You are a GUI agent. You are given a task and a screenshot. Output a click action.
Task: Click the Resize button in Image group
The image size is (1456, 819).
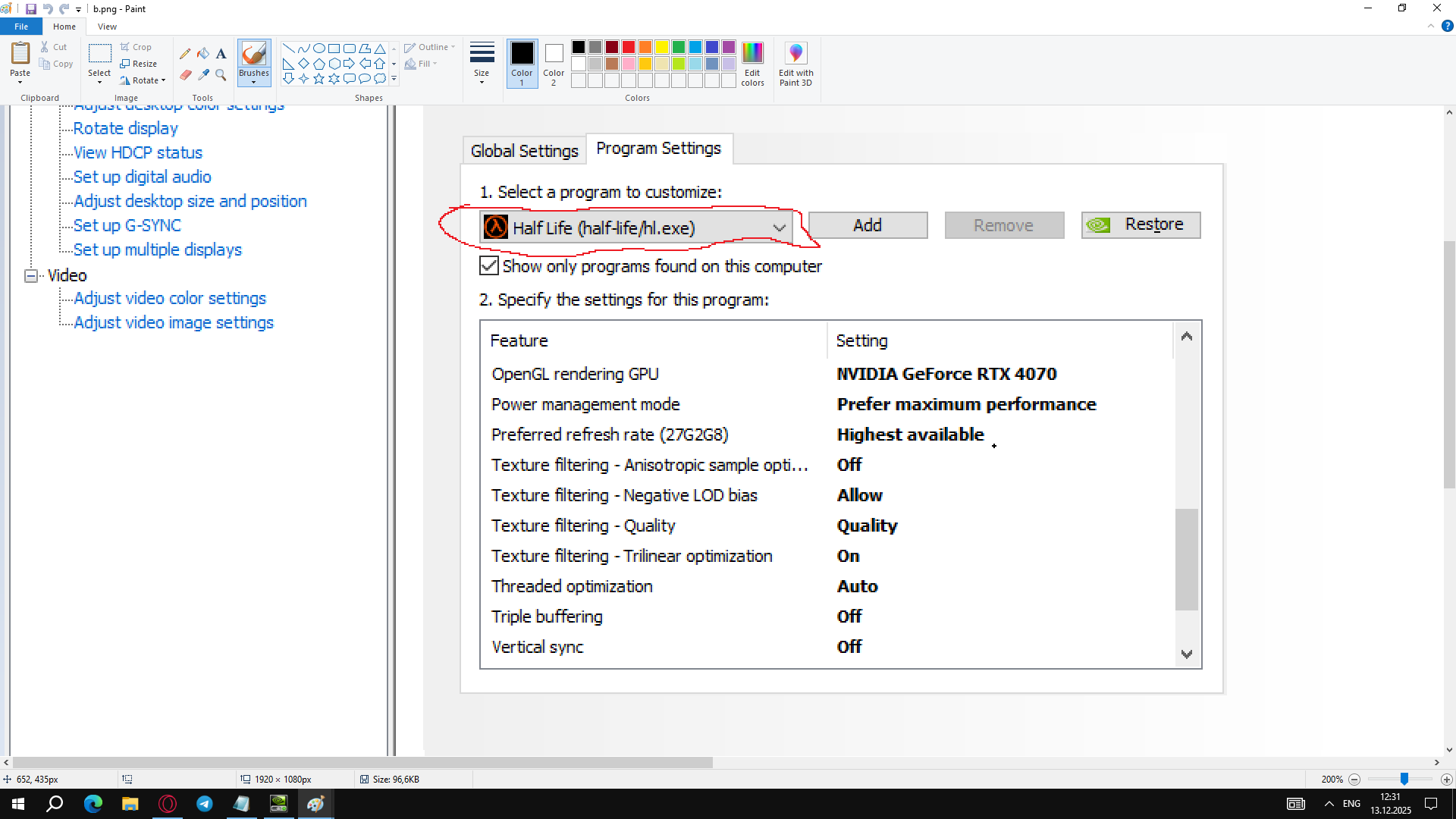coord(139,64)
